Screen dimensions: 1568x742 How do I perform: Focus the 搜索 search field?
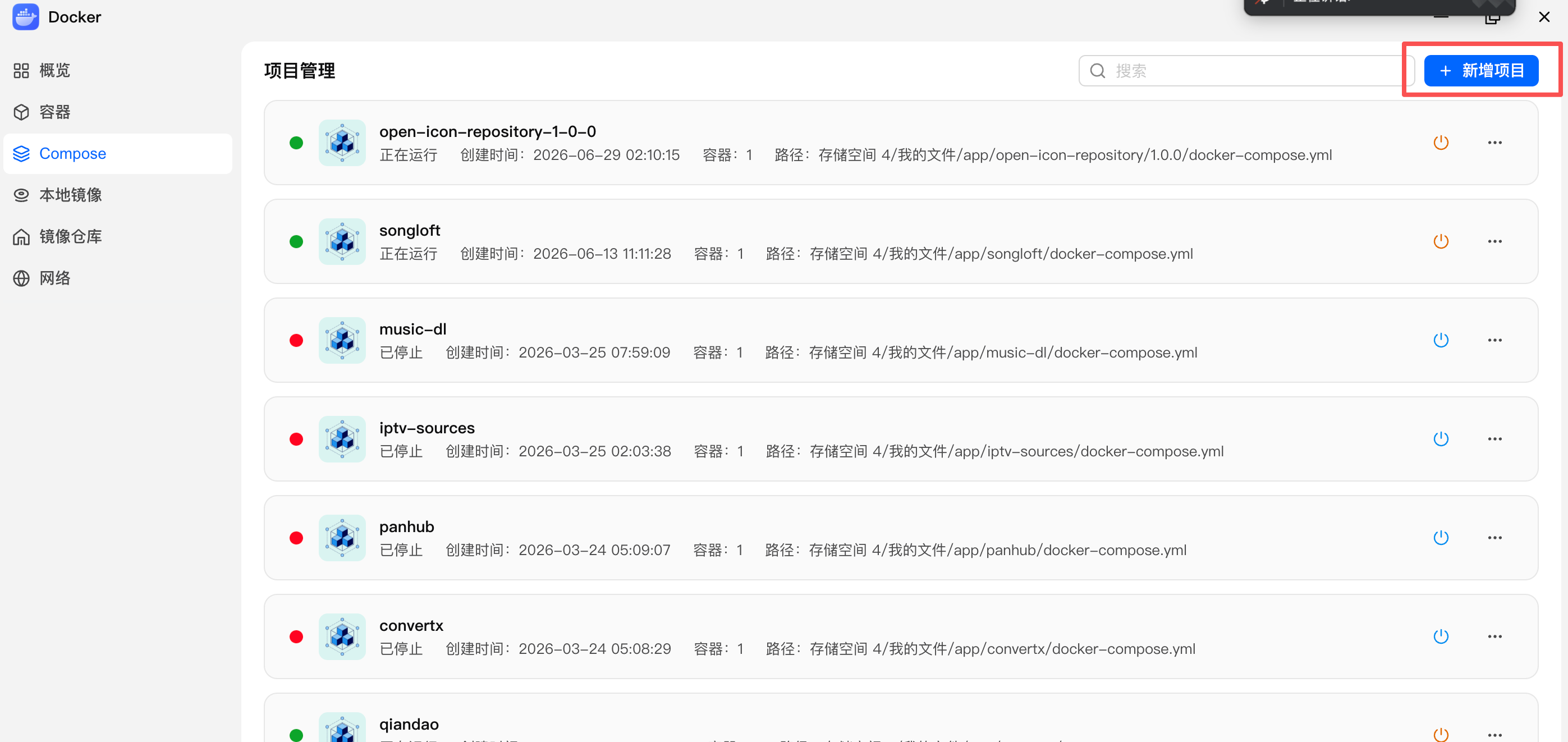coord(1245,71)
